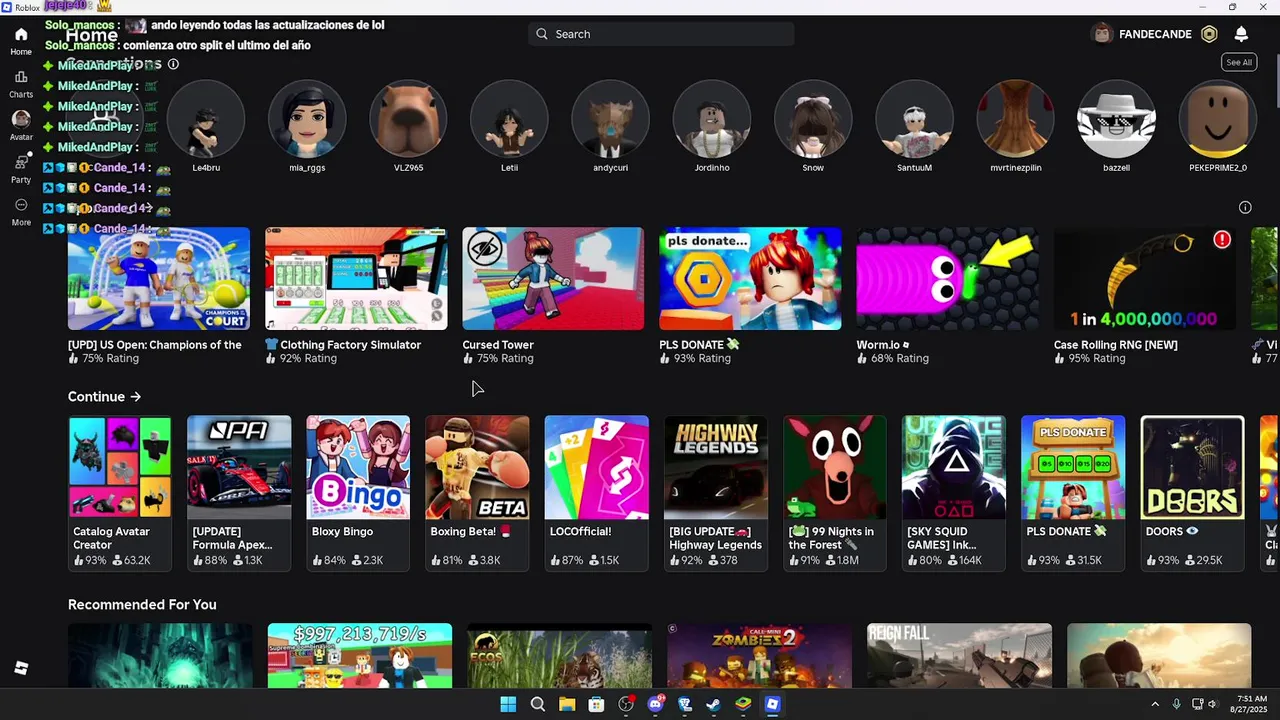Open the notifications bell

point(1241,34)
